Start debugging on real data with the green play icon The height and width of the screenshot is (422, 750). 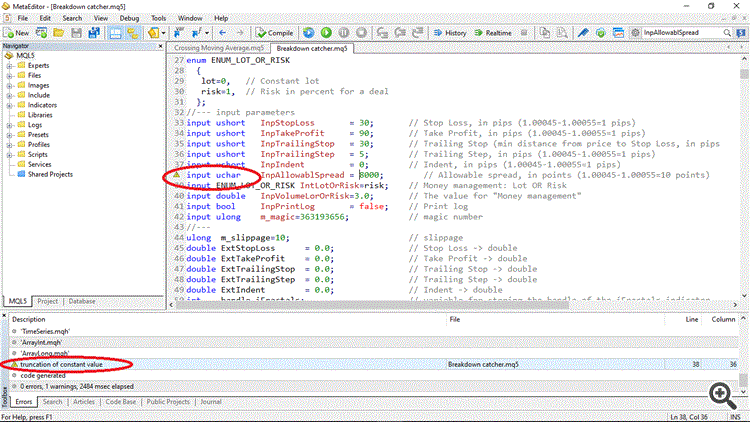click(x=326, y=33)
